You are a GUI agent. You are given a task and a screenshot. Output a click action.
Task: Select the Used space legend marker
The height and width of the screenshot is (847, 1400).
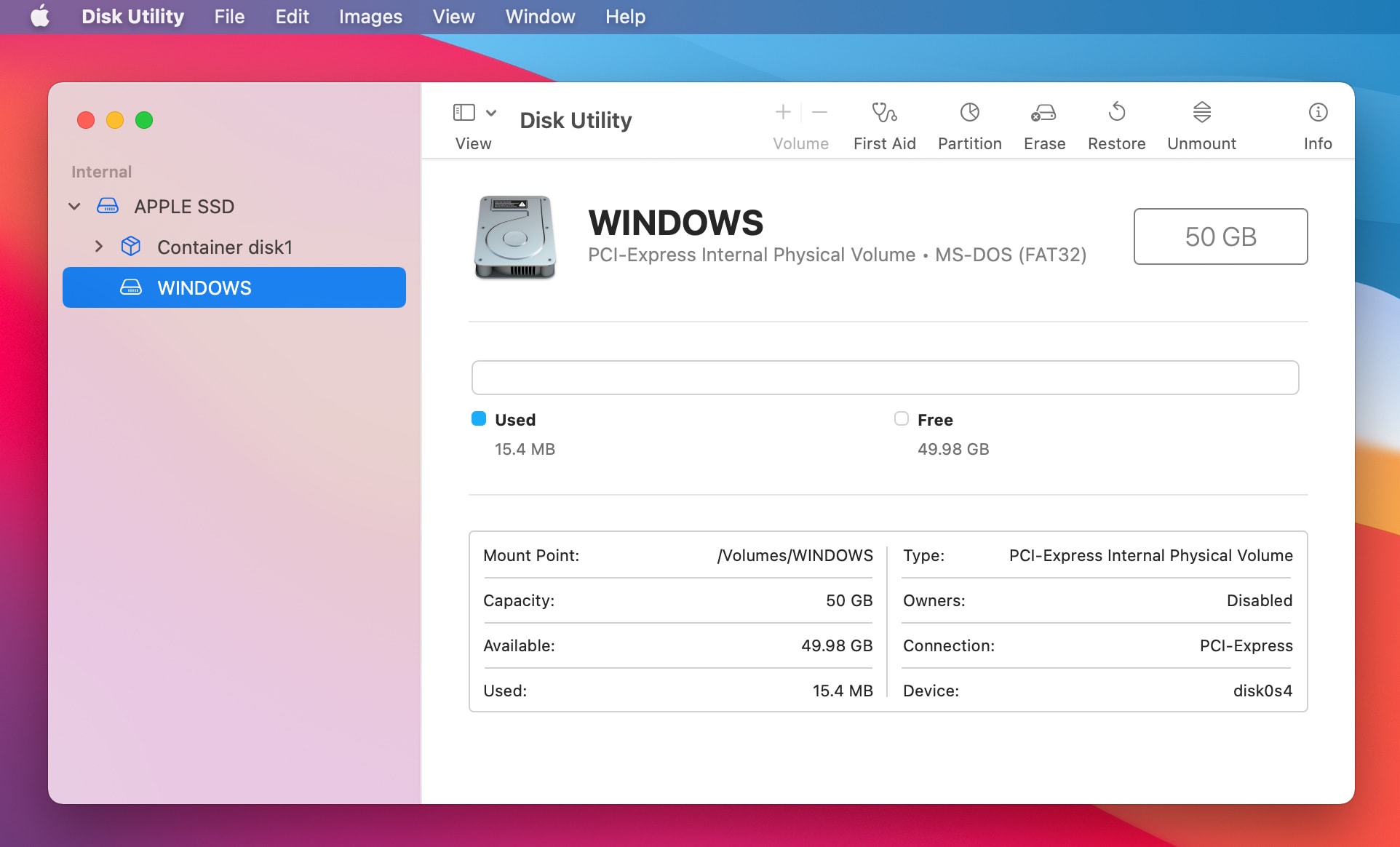(478, 418)
